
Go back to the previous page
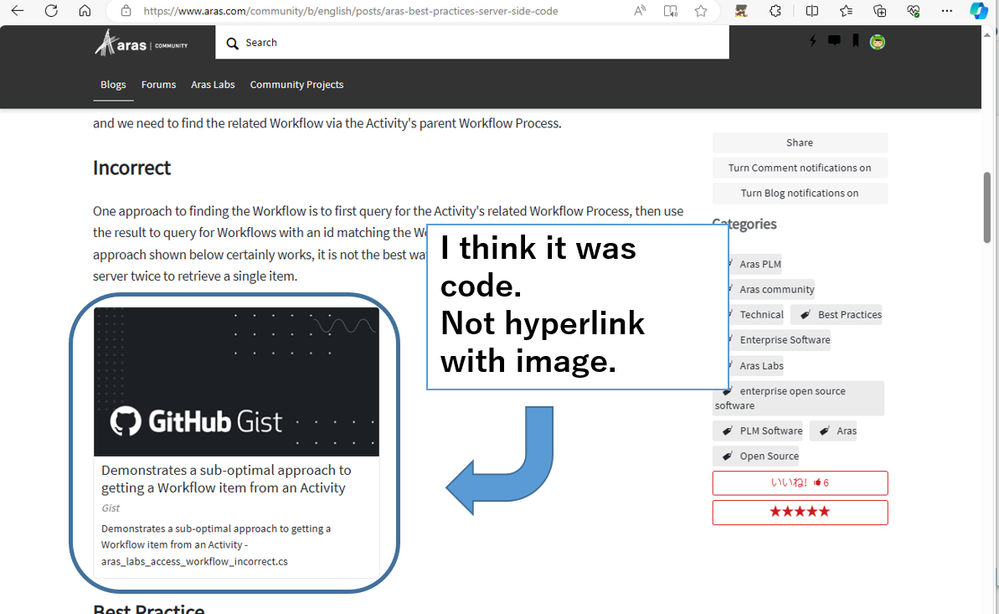pos(18,11)
